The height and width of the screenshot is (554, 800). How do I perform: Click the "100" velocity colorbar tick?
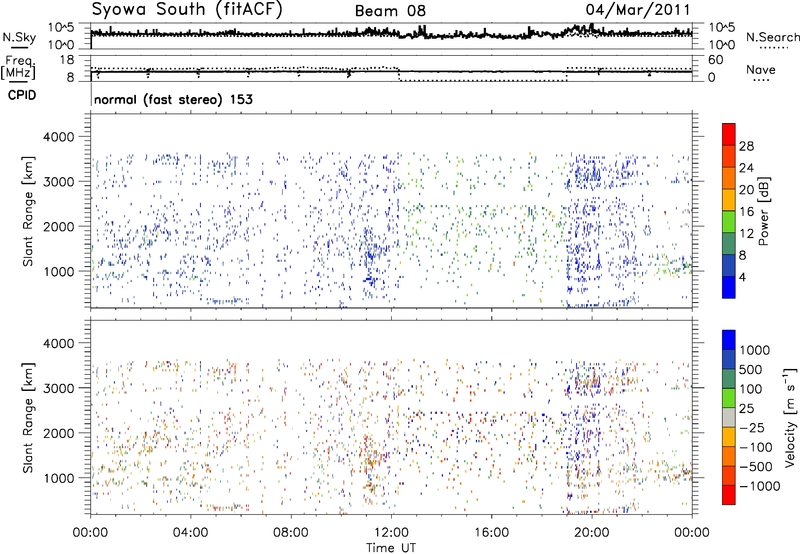pos(751,389)
